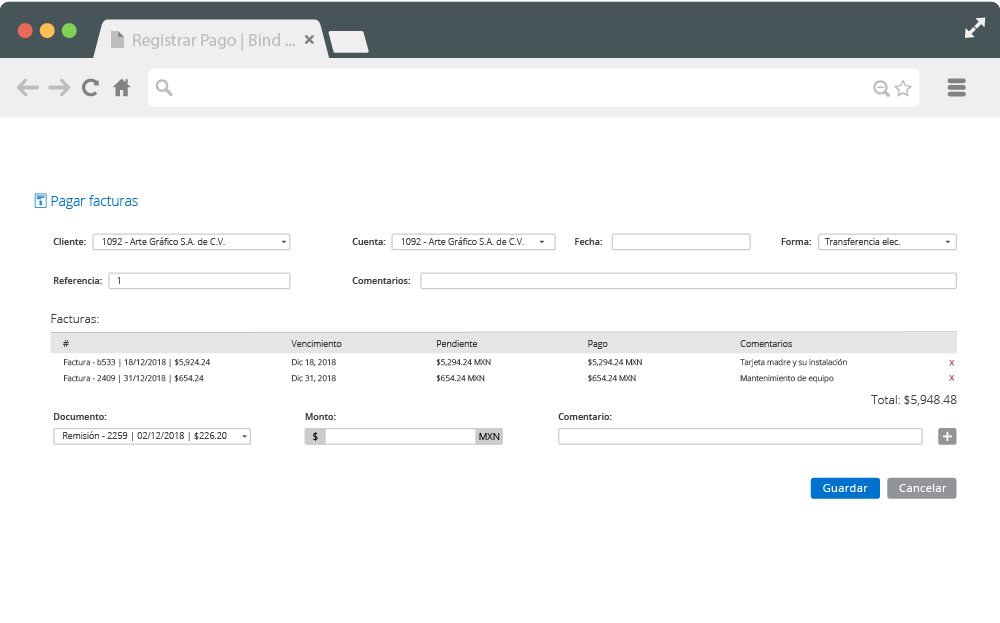This screenshot has width=1000, height=623.
Task: Go to the browser home icon
Action: click(x=122, y=87)
